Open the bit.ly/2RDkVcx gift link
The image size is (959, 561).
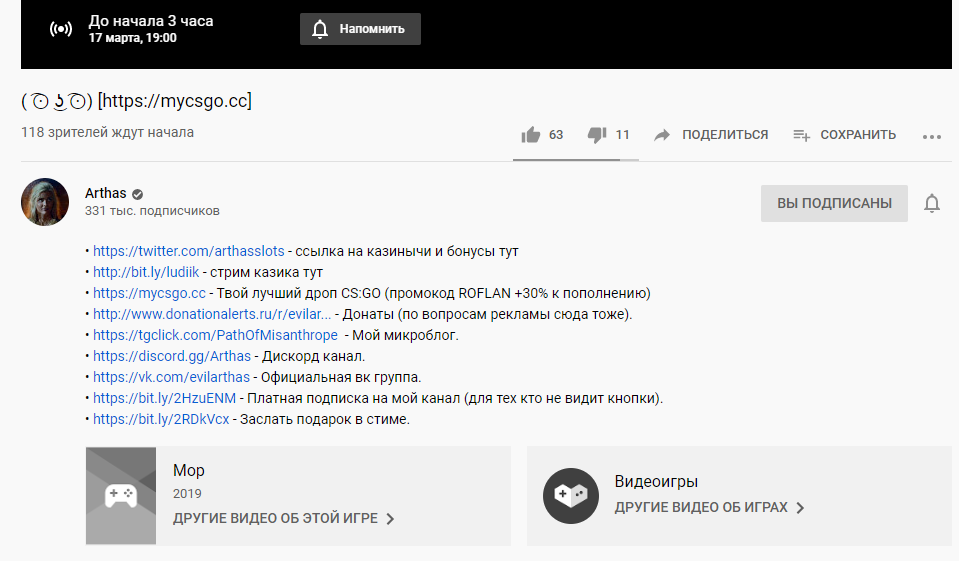coord(161,419)
